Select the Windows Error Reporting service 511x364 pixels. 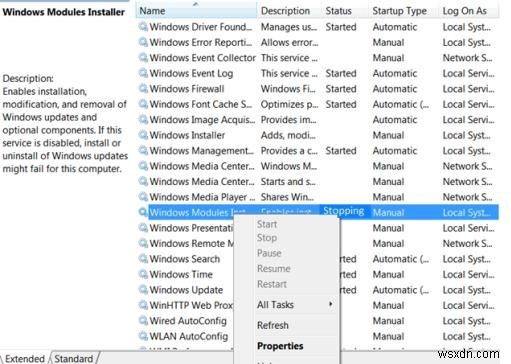pos(200,42)
